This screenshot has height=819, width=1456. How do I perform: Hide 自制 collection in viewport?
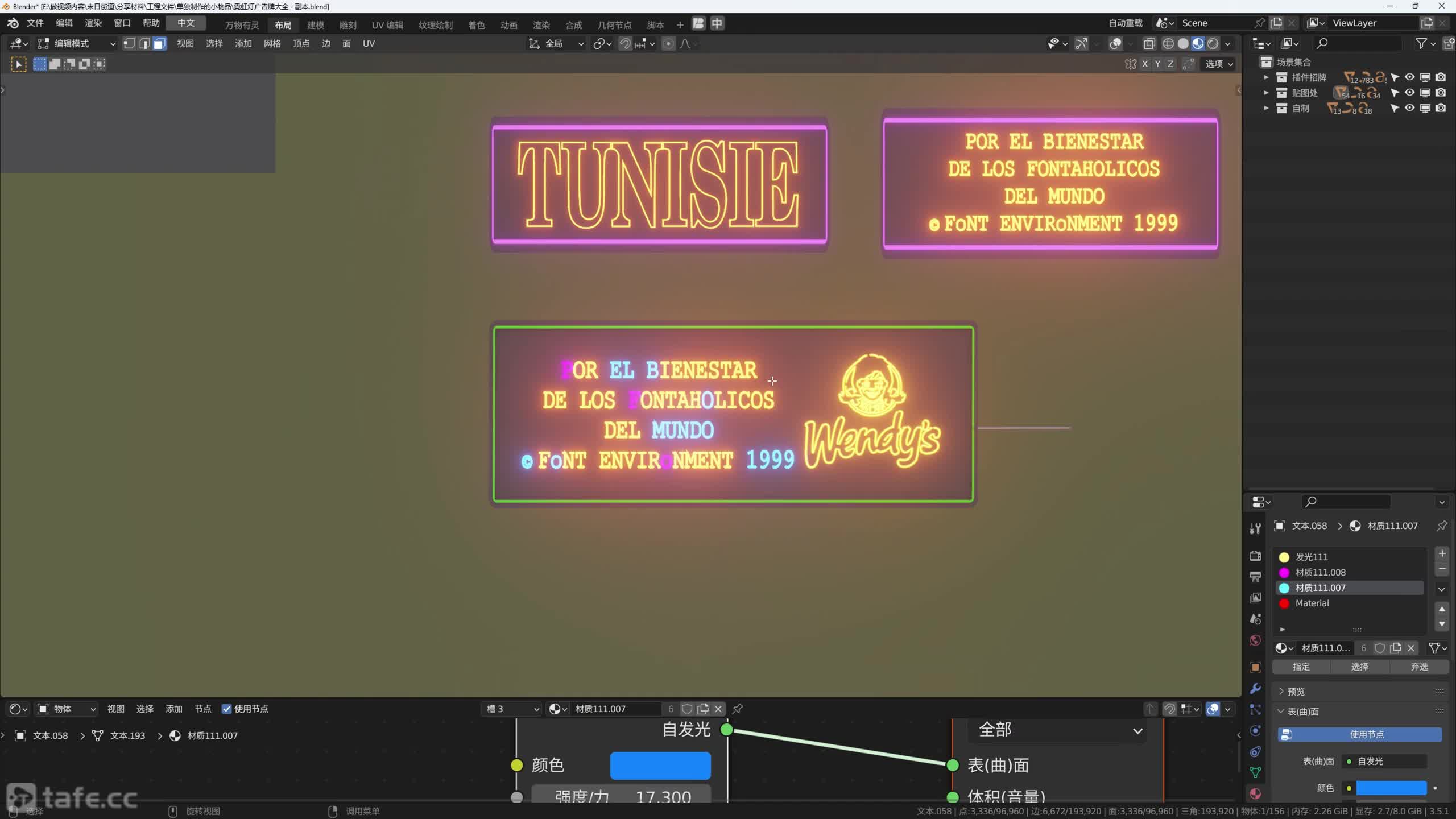(x=1410, y=108)
